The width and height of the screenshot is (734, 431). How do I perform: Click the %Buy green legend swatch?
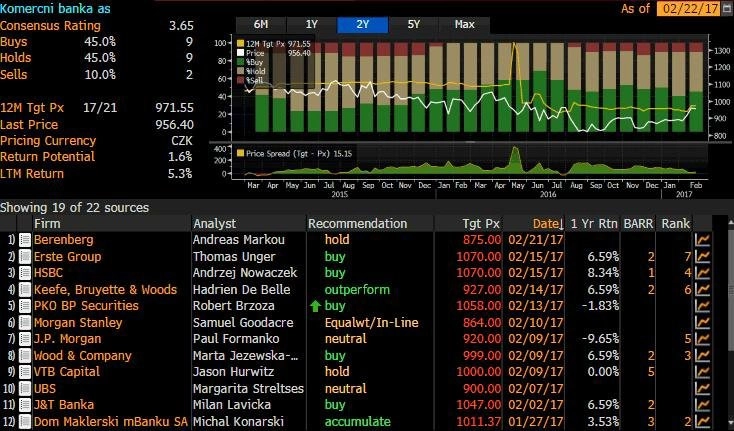pyautogui.click(x=241, y=62)
